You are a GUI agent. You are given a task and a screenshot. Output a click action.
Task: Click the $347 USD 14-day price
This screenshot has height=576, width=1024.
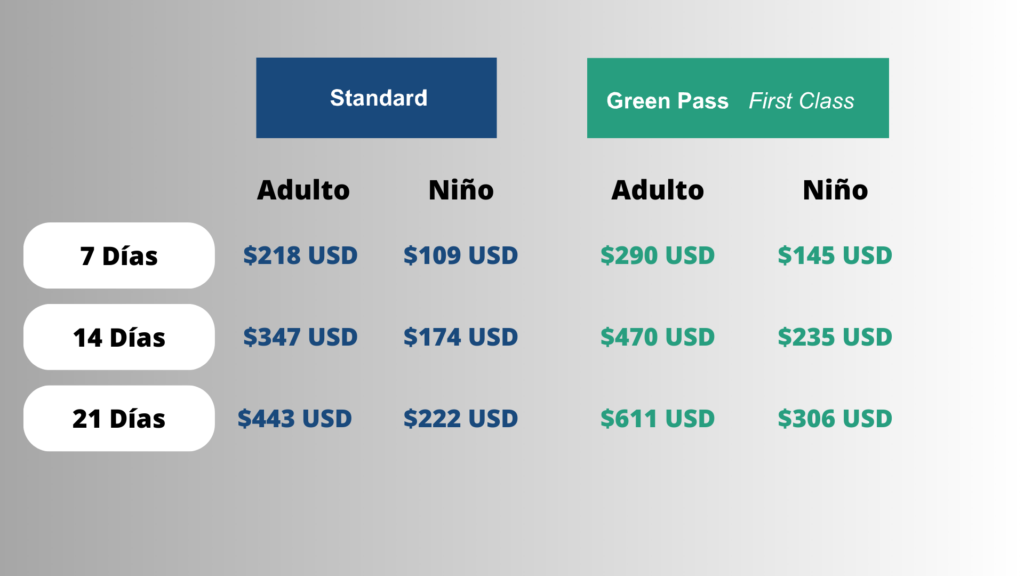300,337
